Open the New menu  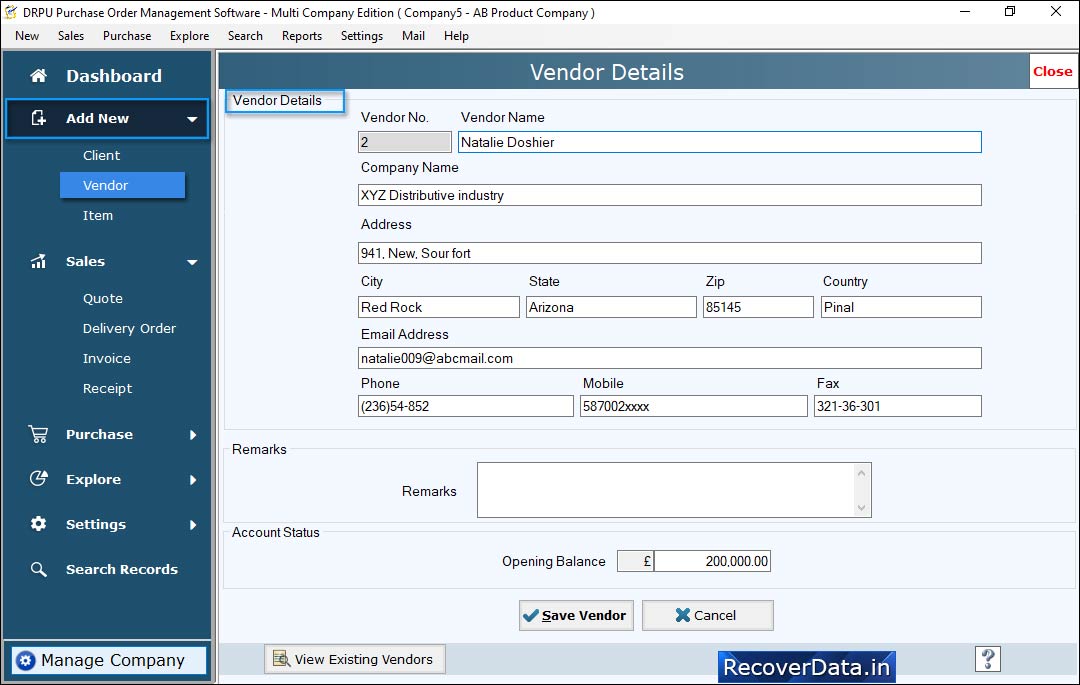click(x=27, y=36)
